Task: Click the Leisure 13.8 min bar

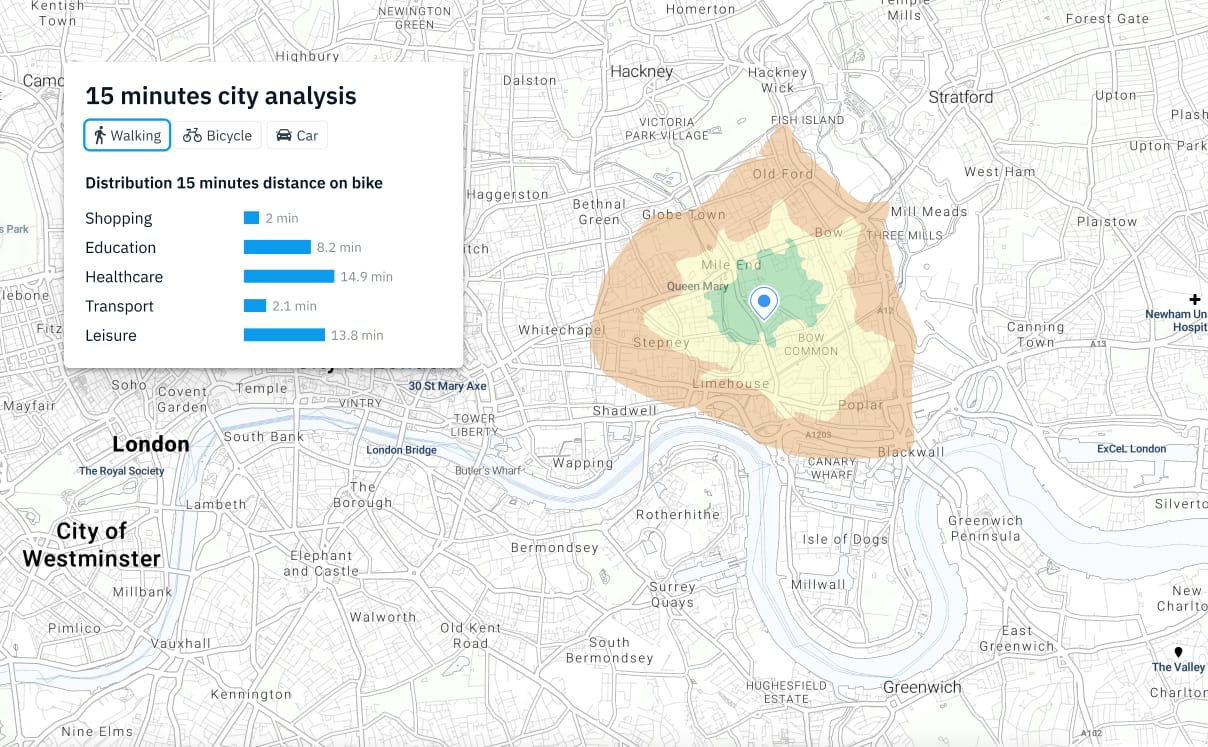Action: click(x=284, y=335)
